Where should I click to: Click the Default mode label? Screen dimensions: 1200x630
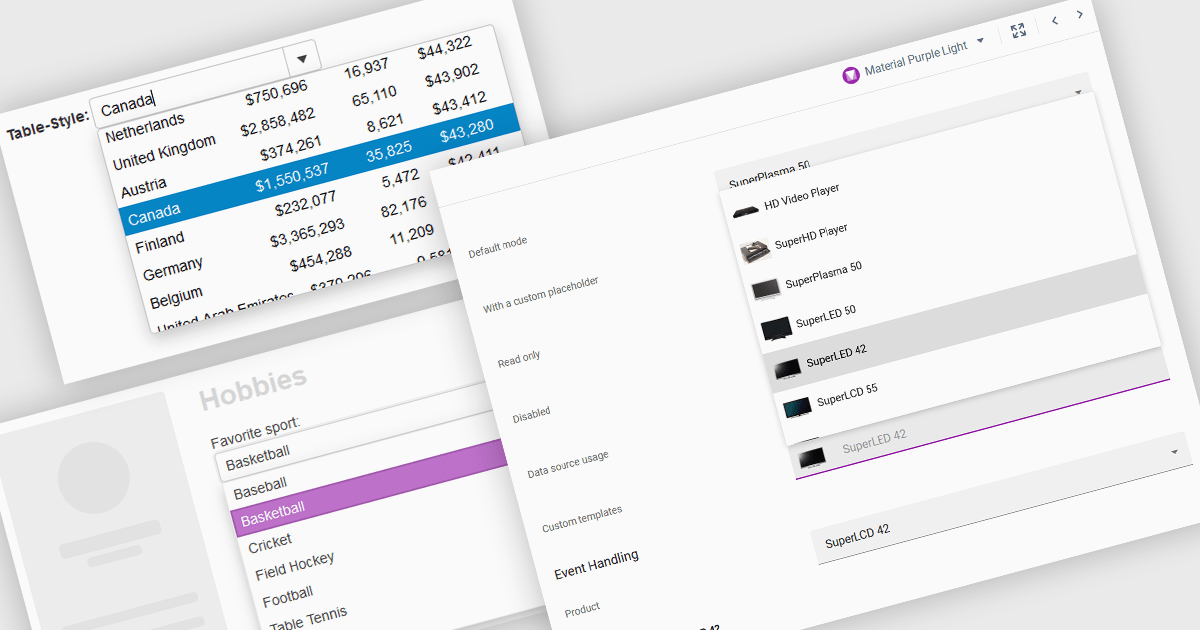pyautogui.click(x=497, y=248)
